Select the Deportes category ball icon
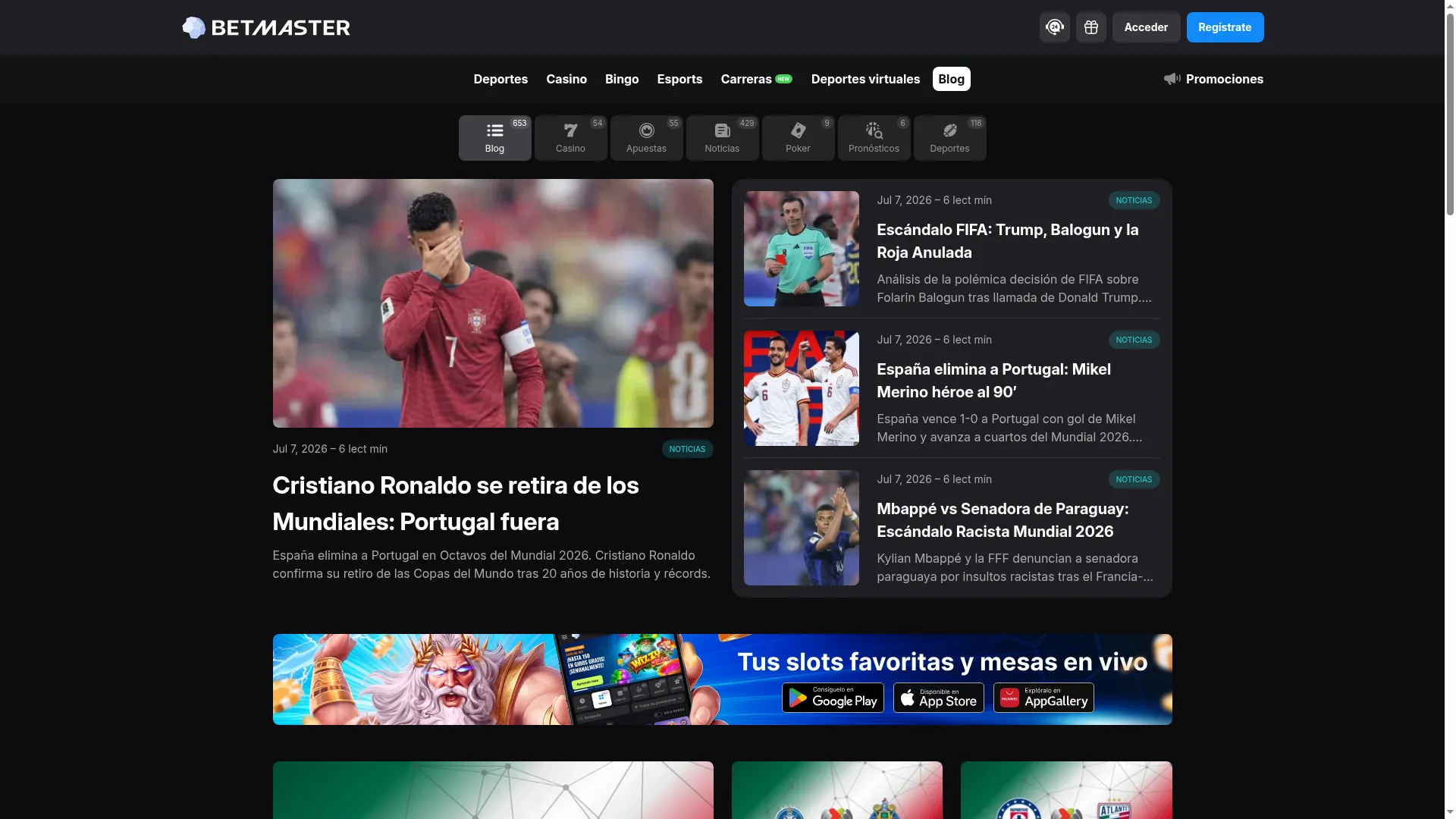 click(x=949, y=131)
